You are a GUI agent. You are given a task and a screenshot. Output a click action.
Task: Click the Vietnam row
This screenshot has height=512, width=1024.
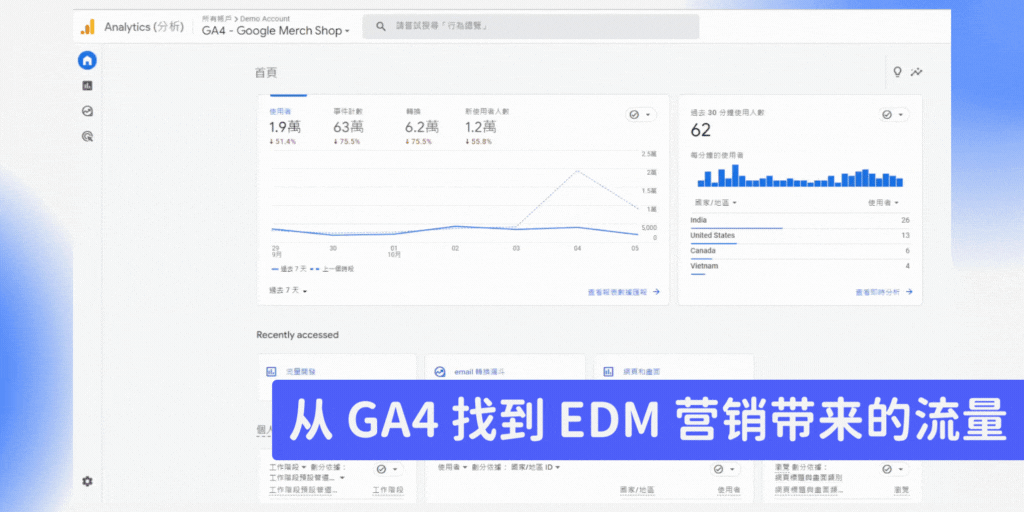[x=800, y=268]
